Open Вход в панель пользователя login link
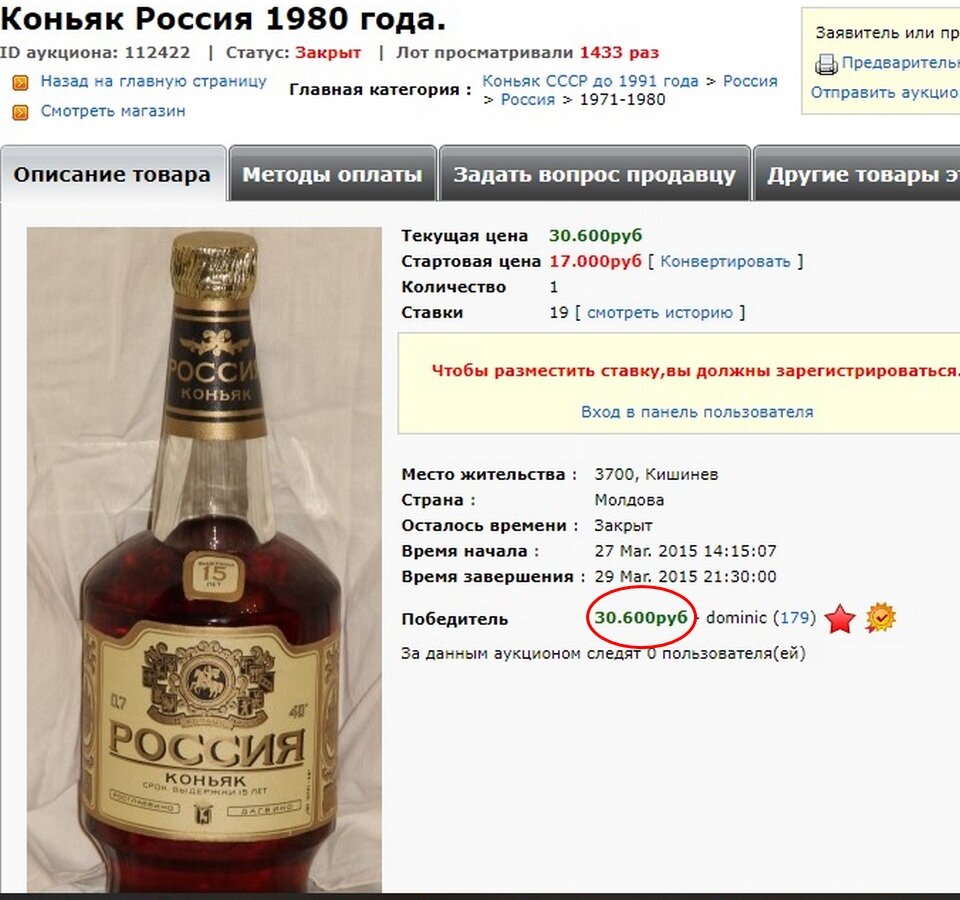The height and width of the screenshot is (900, 960). click(x=697, y=412)
